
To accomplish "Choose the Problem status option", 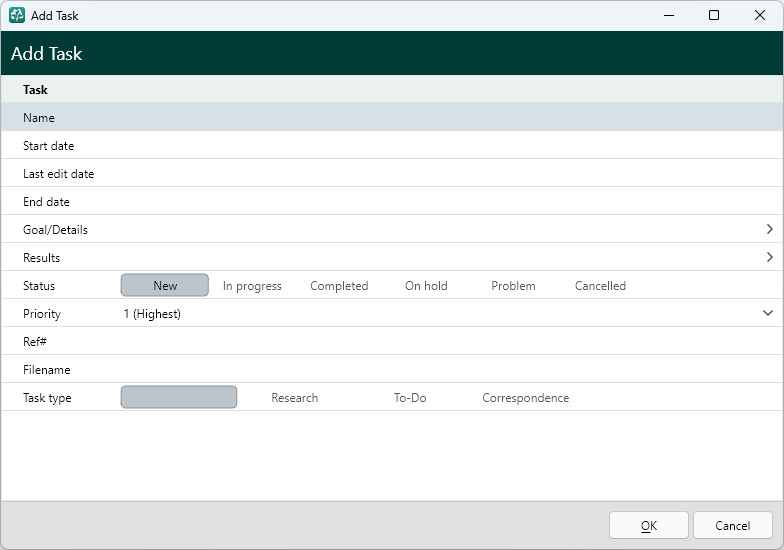I will point(513,286).
